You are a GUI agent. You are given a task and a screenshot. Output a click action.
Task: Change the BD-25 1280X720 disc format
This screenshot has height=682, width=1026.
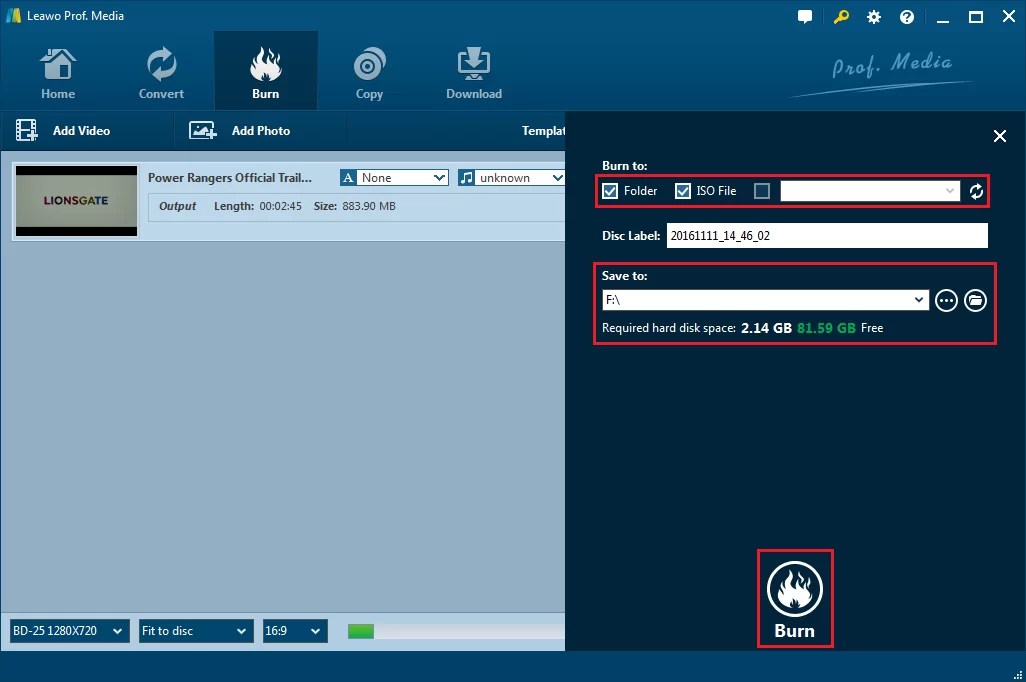(x=68, y=631)
